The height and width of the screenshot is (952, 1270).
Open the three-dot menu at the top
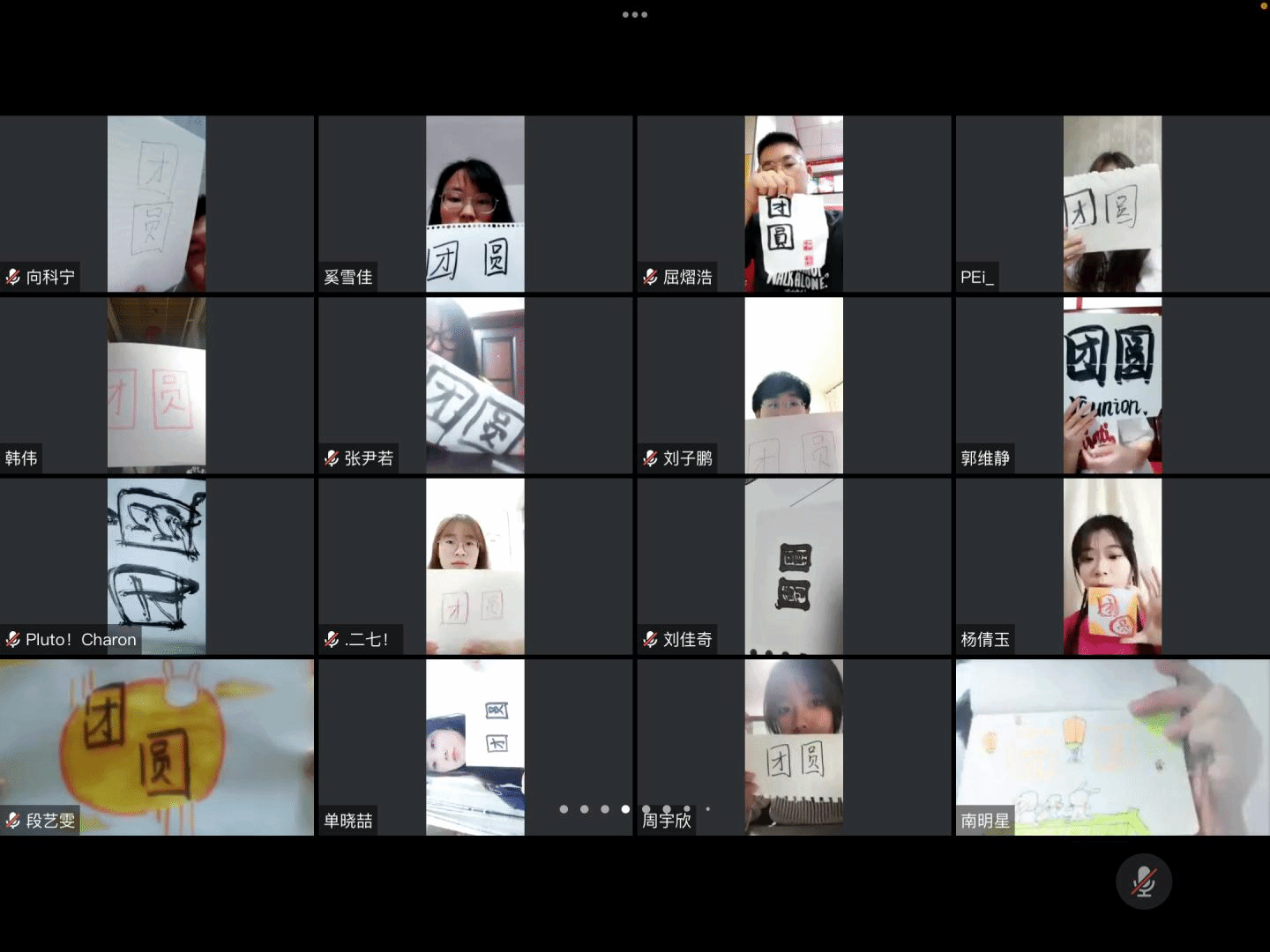(635, 15)
